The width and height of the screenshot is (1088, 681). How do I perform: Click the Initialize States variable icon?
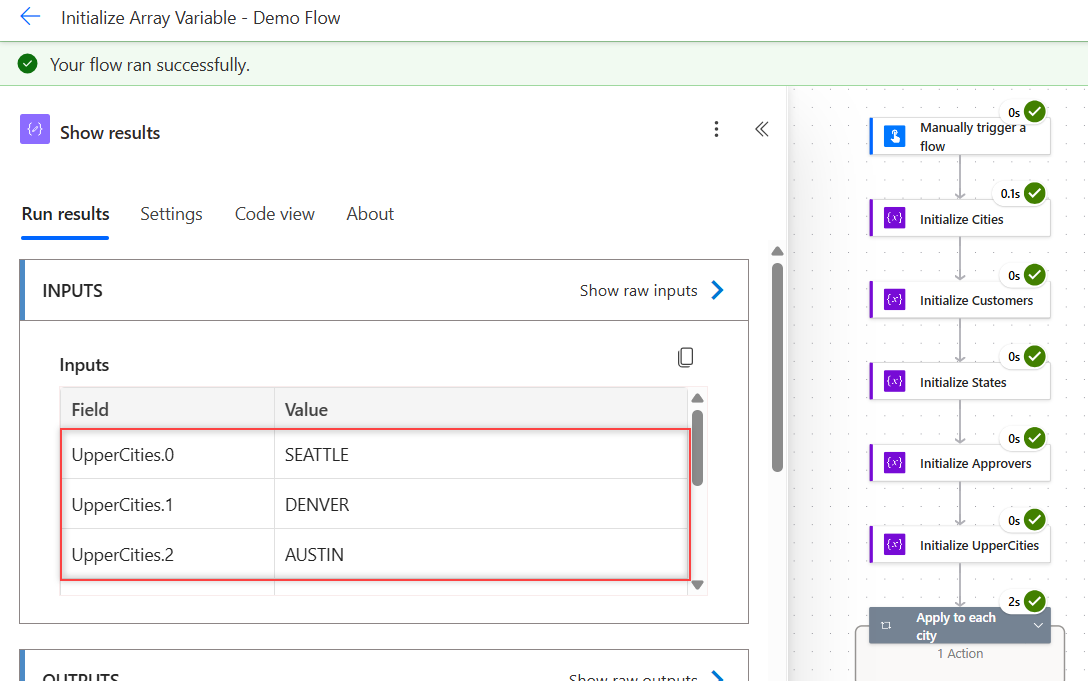click(894, 381)
